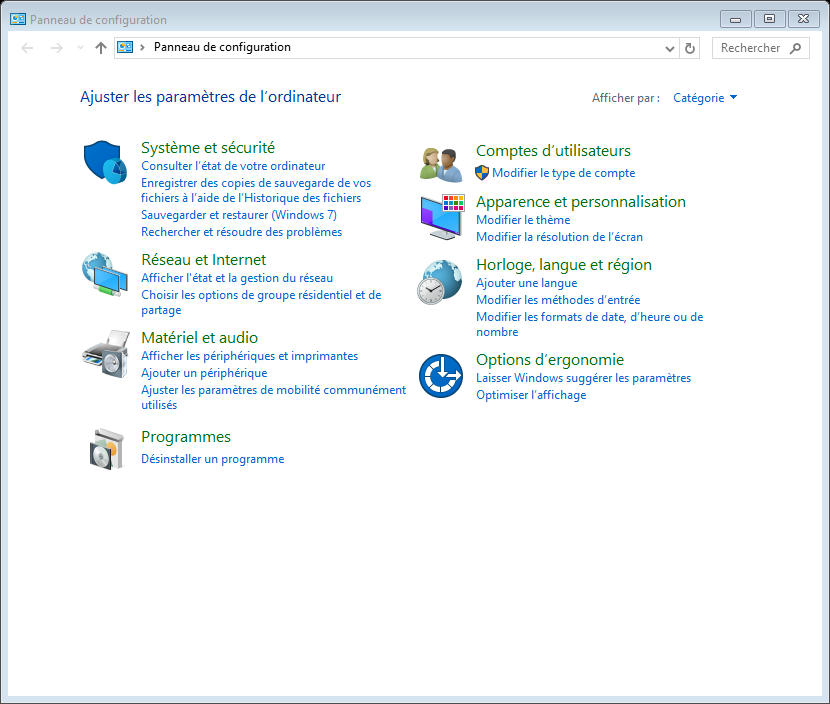Screen dimensions: 830x704
Task: Open Matériel et audio category
Action: coord(200,338)
